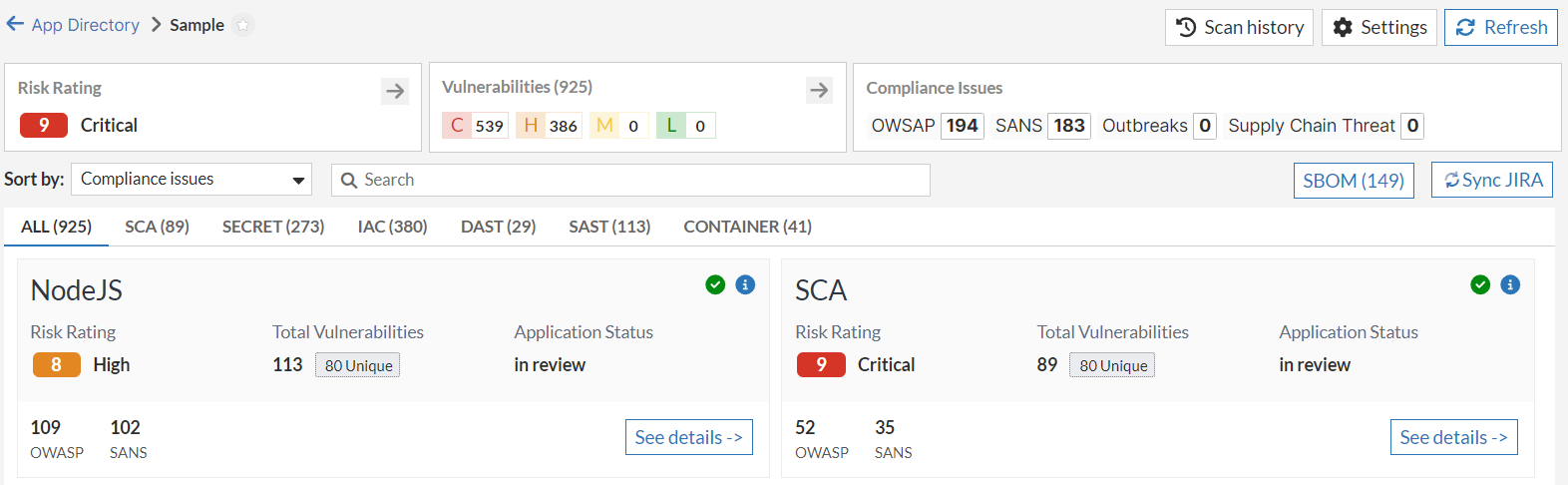Click the green check icon on SCA card
This screenshot has height=485, width=1568.
(x=1480, y=284)
